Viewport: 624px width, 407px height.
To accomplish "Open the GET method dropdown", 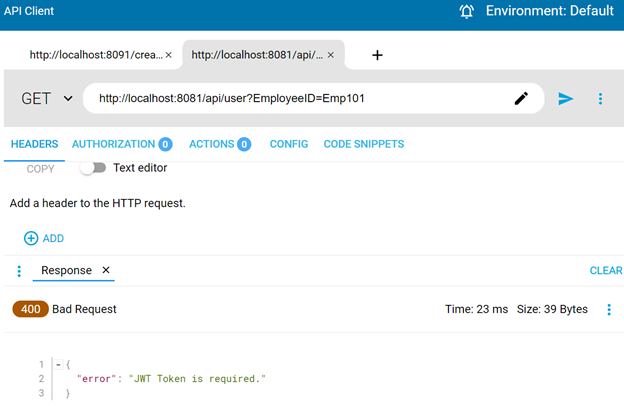I will tap(47, 98).
